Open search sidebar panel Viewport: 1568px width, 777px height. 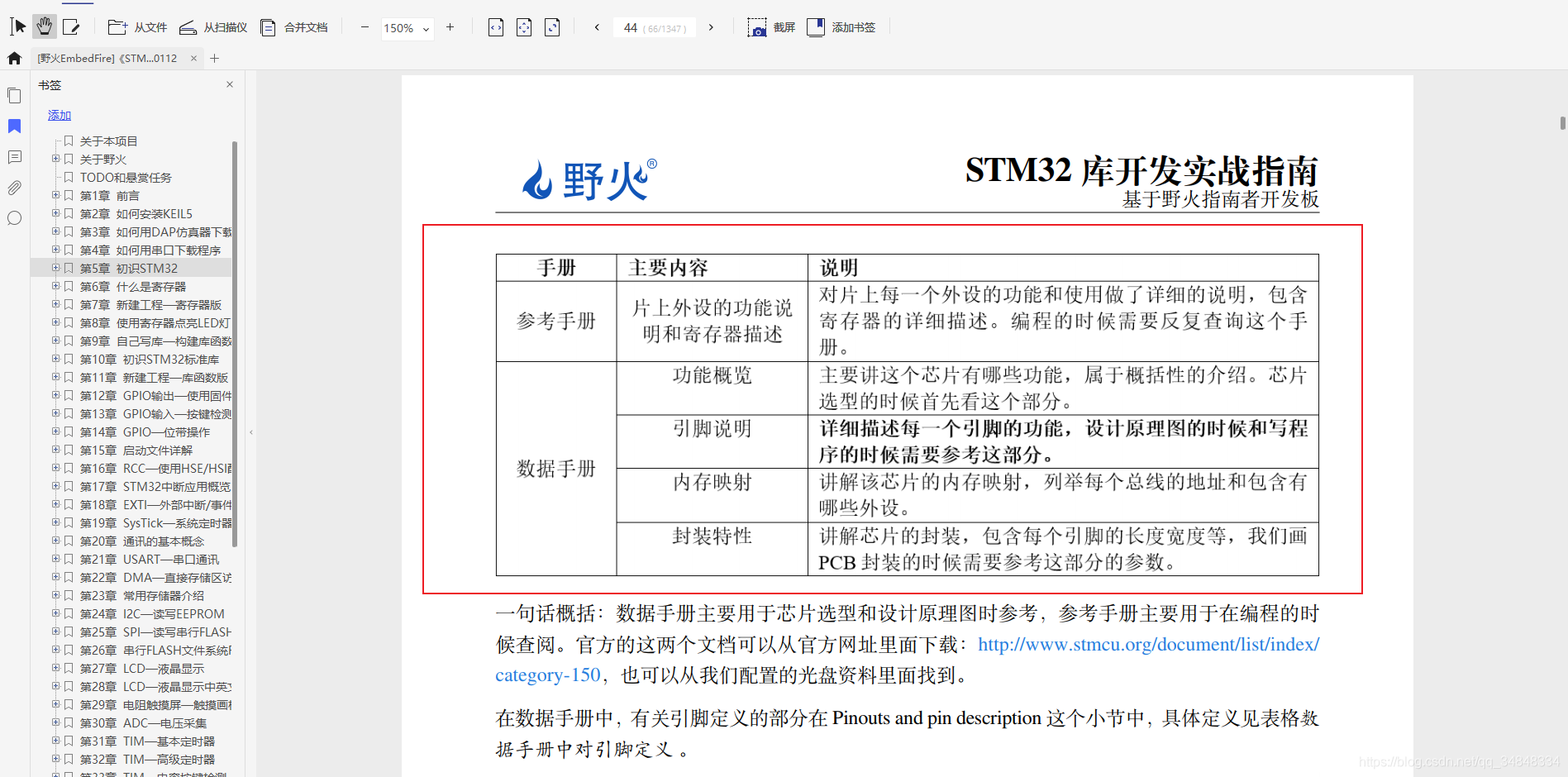pyautogui.click(x=14, y=218)
